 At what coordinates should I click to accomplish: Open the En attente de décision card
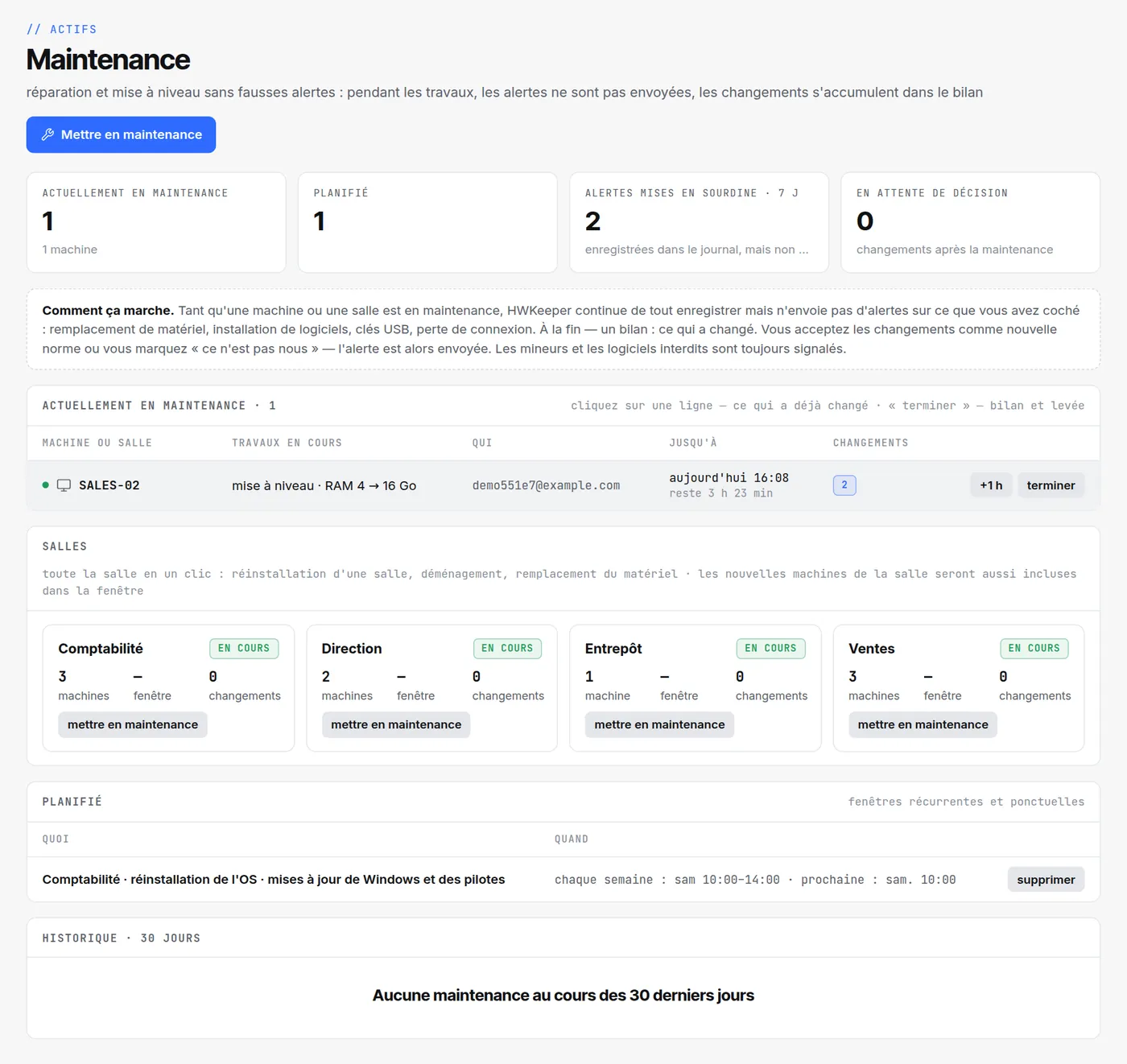(x=970, y=222)
